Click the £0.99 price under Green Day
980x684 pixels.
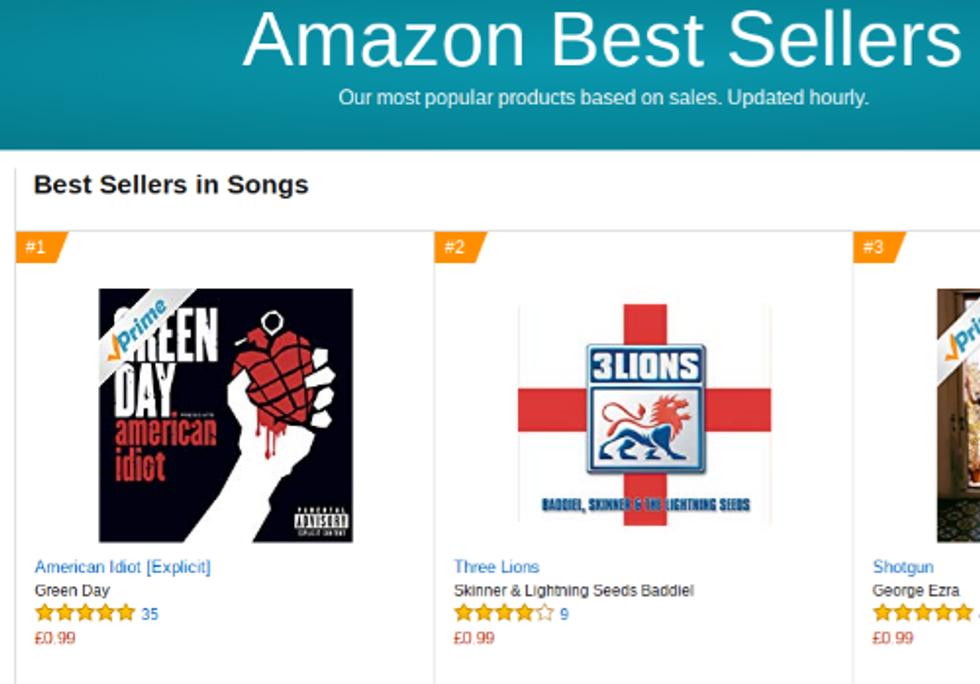(55, 638)
